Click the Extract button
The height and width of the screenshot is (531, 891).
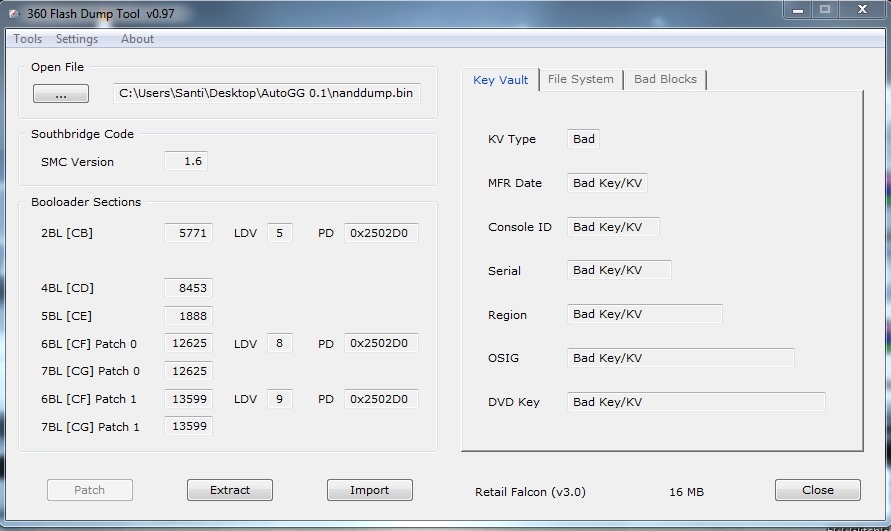230,490
